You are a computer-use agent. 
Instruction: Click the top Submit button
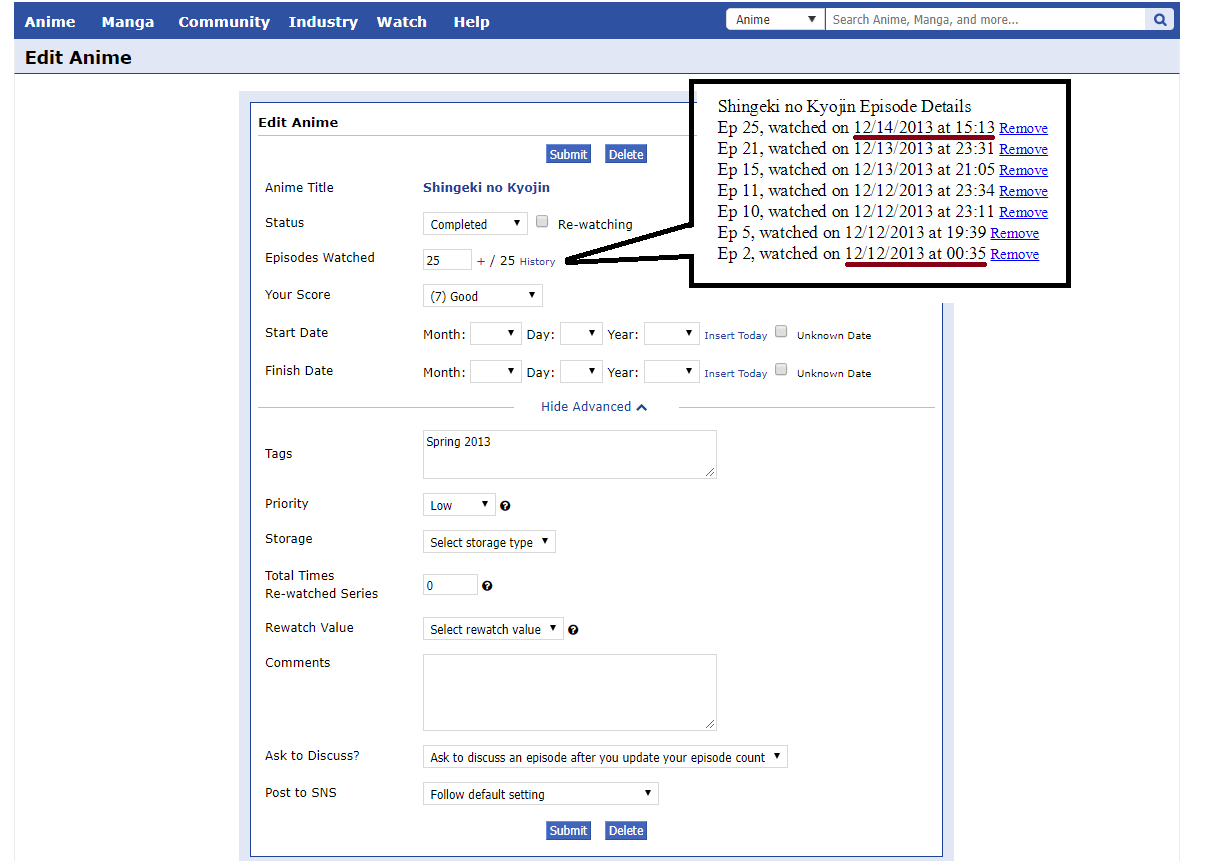tap(568, 154)
